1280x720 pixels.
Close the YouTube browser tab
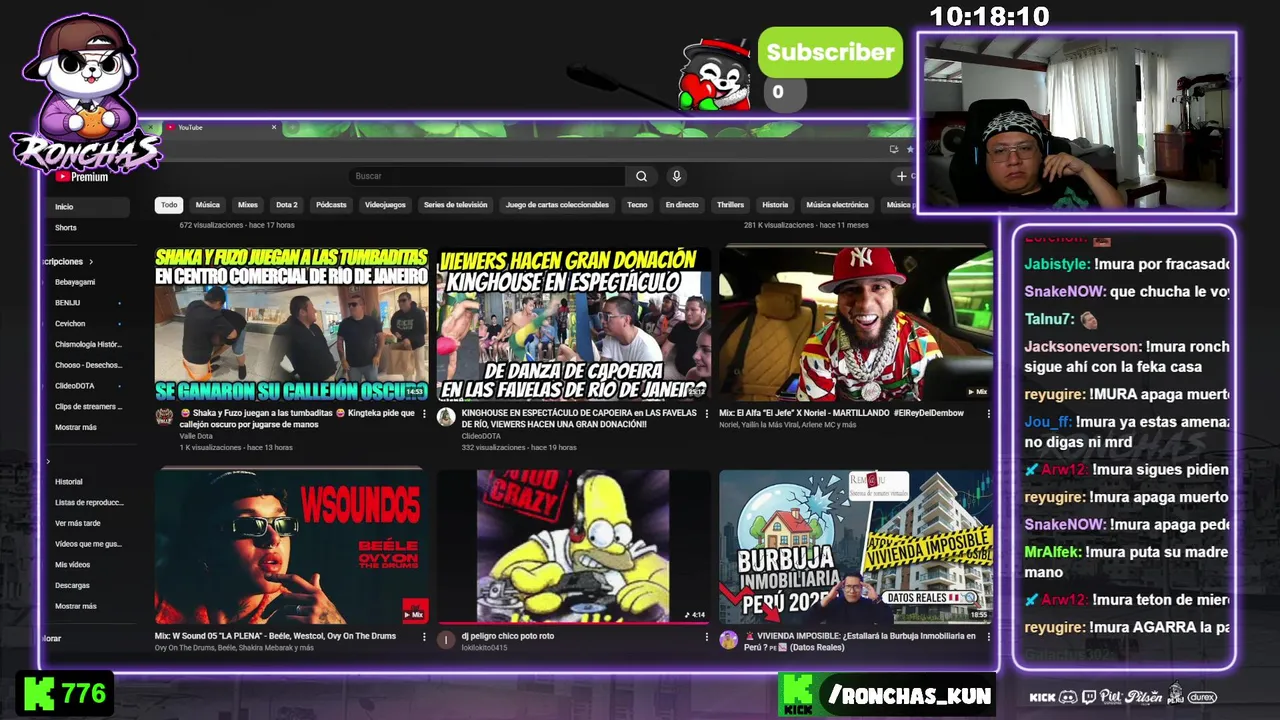(274, 127)
